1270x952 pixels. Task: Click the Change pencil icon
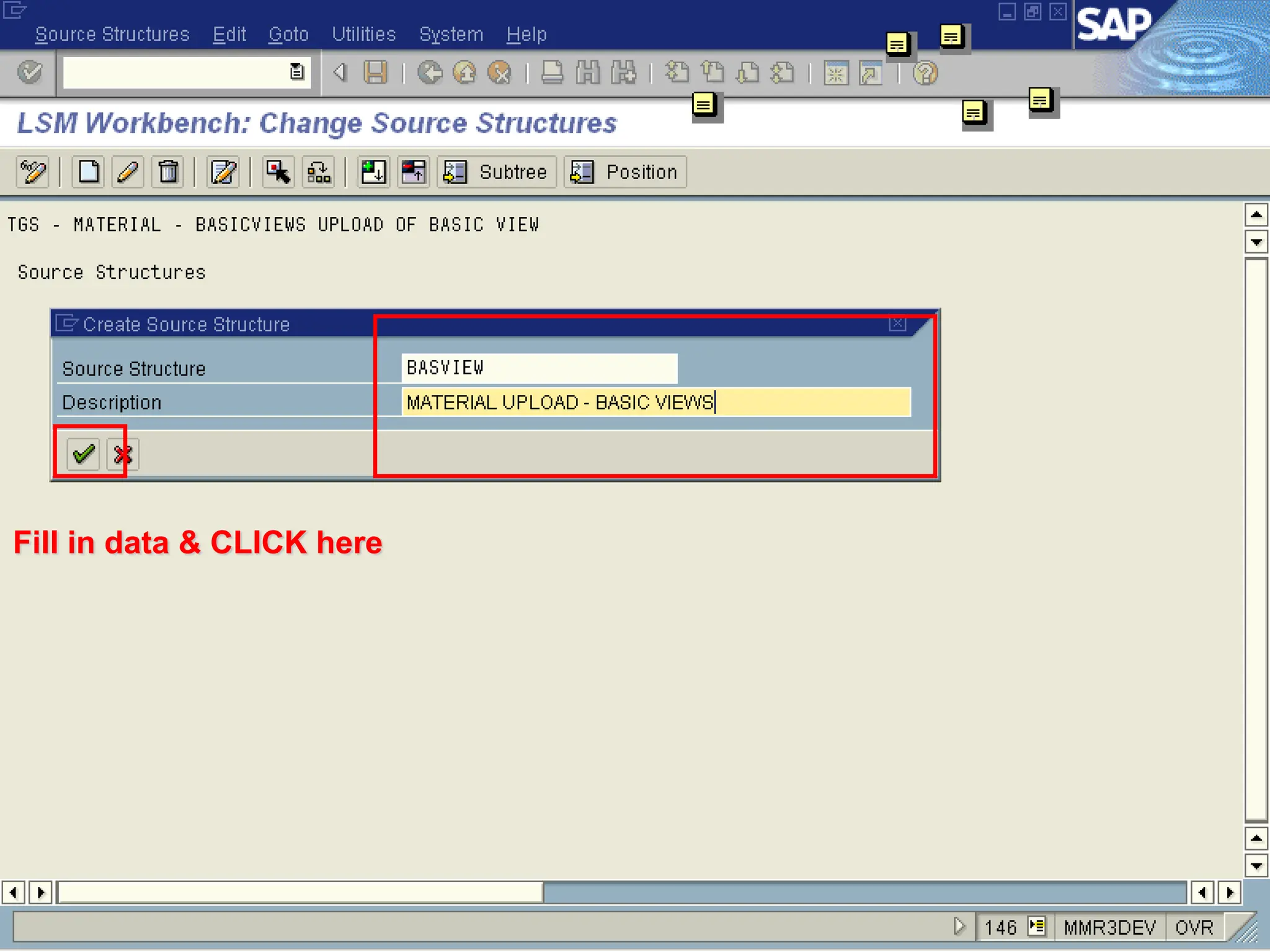[128, 172]
